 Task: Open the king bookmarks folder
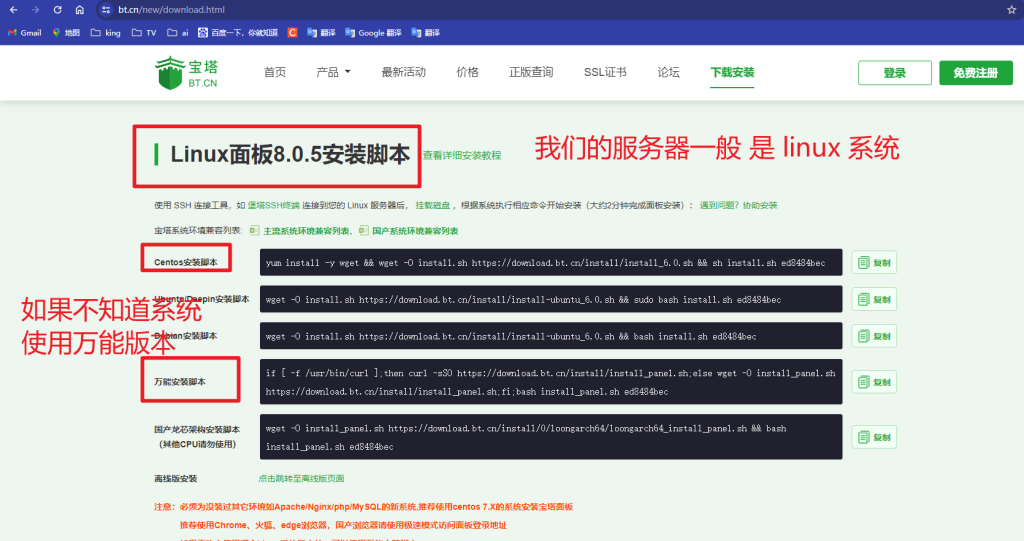[x=105, y=32]
